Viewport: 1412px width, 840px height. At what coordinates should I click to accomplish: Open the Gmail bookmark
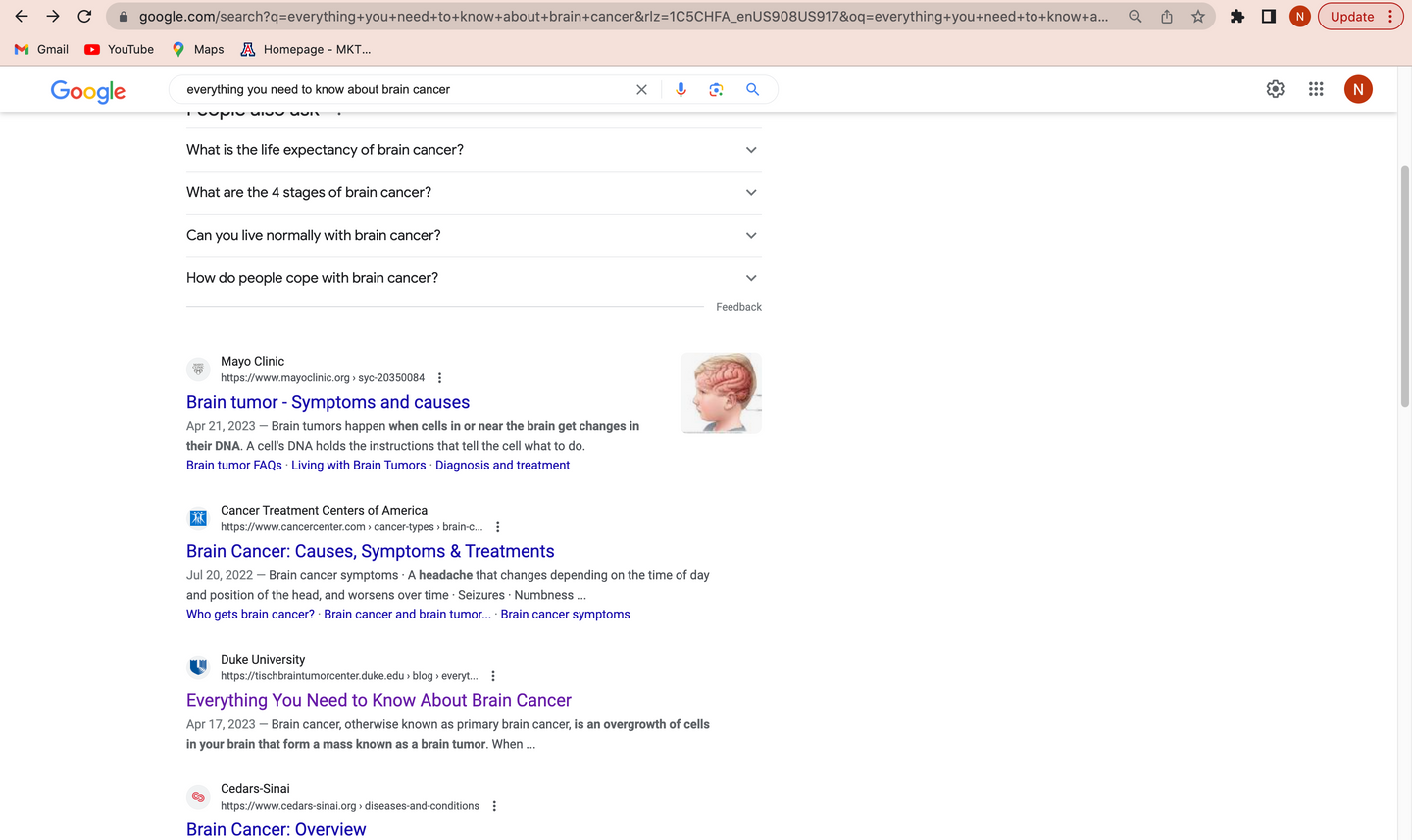pyautogui.click(x=41, y=49)
